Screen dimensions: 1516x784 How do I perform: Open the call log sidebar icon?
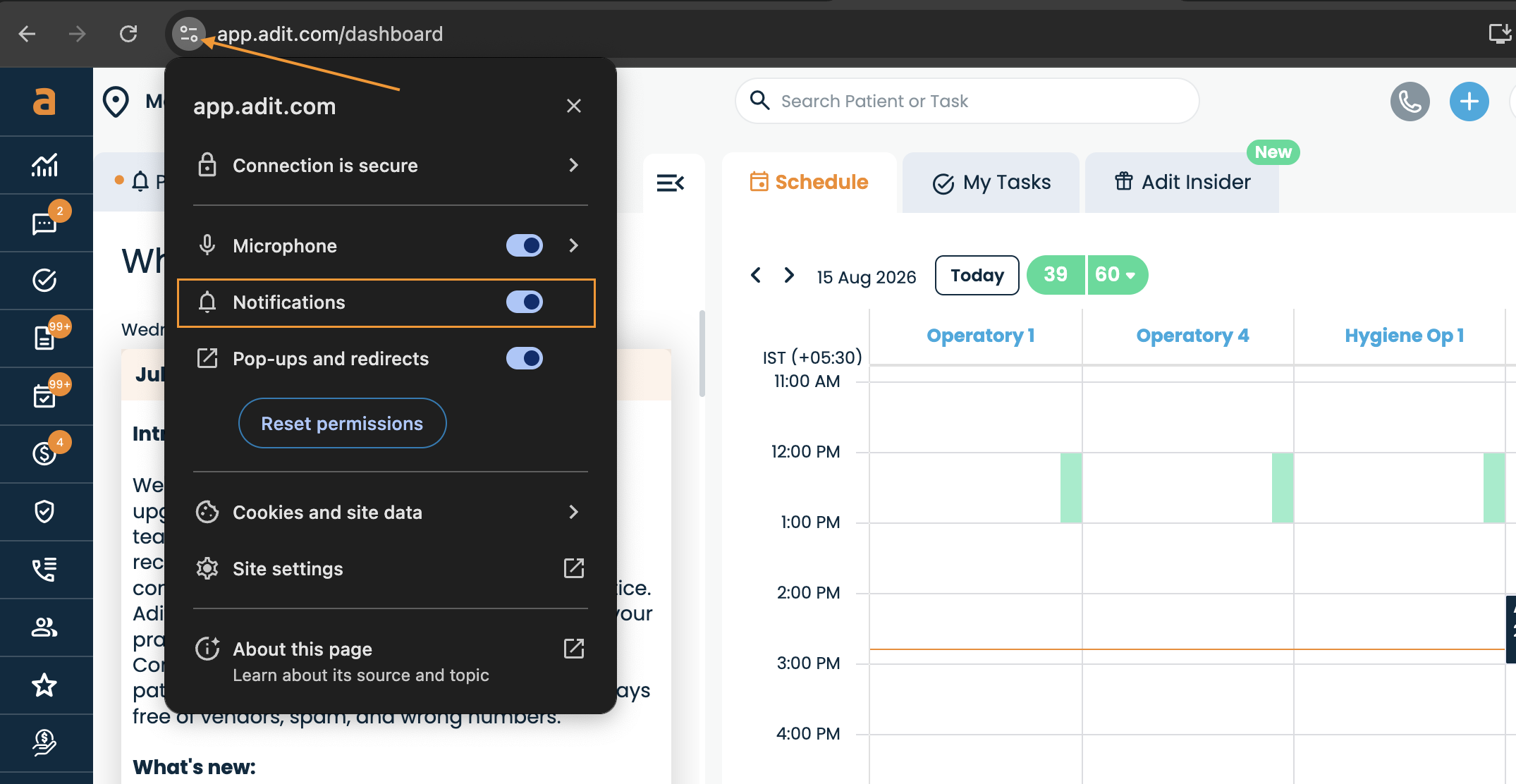point(44,570)
